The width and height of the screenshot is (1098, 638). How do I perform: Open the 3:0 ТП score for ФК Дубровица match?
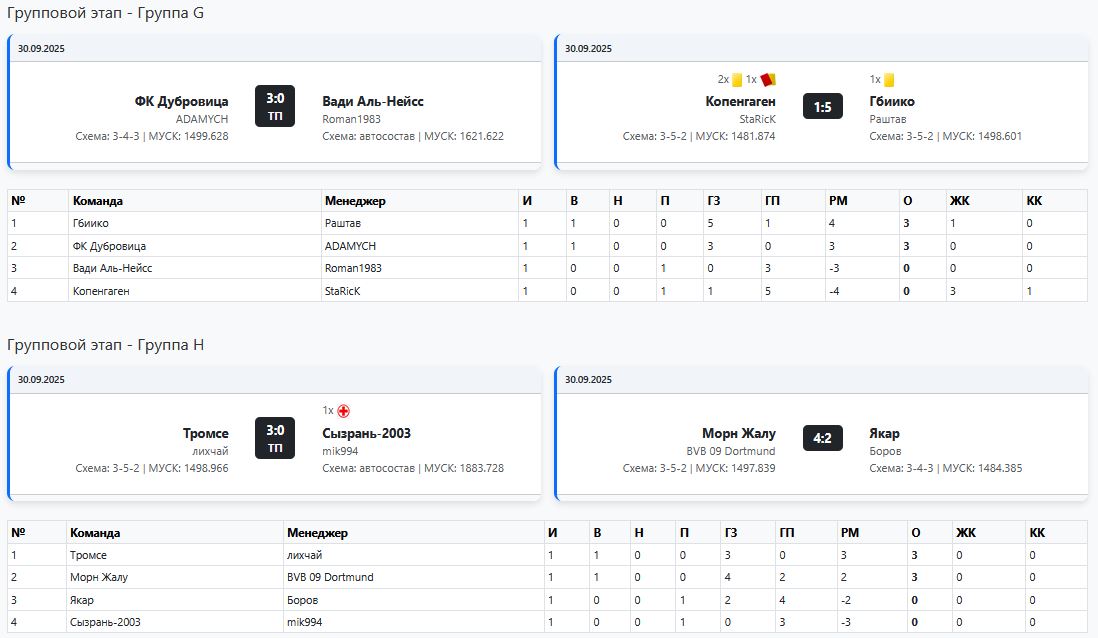(x=275, y=105)
